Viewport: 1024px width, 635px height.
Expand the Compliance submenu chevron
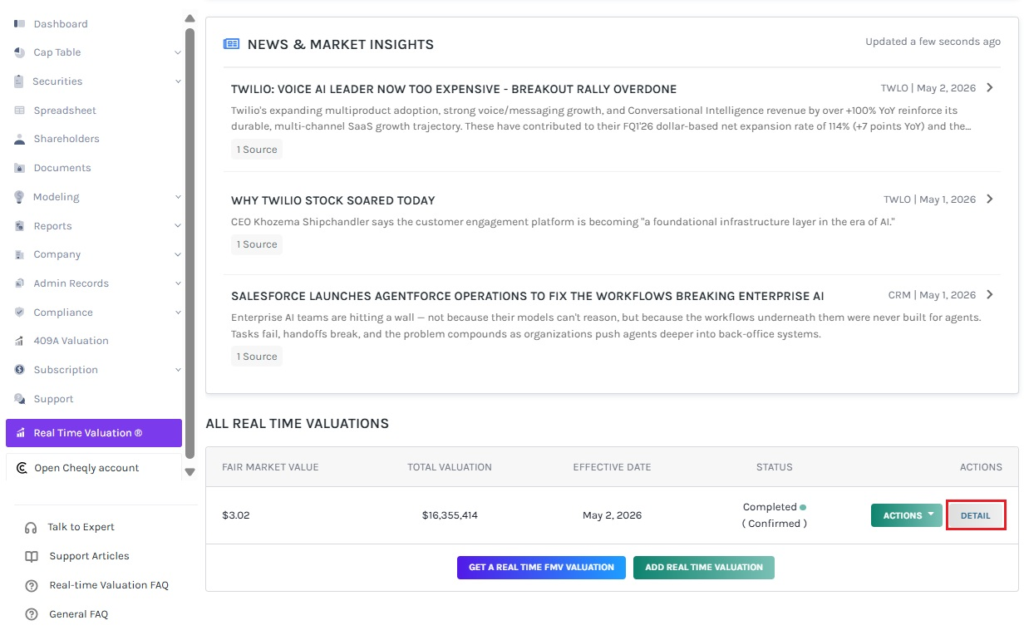coord(178,312)
